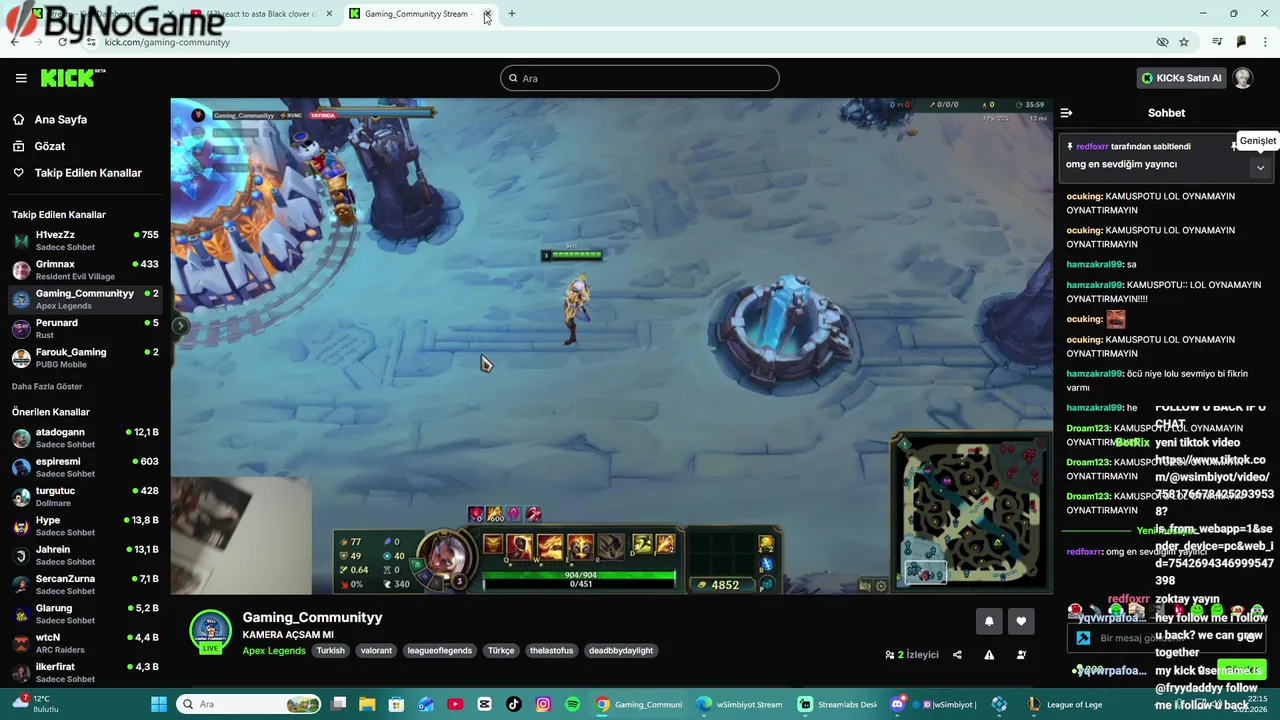
Task: Open Takip Edilen Kanallar
Action: [x=88, y=173]
